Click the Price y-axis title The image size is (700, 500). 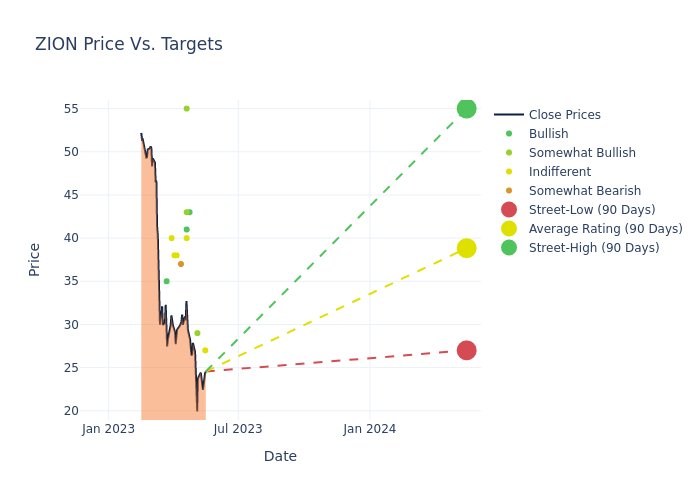point(35,259)
